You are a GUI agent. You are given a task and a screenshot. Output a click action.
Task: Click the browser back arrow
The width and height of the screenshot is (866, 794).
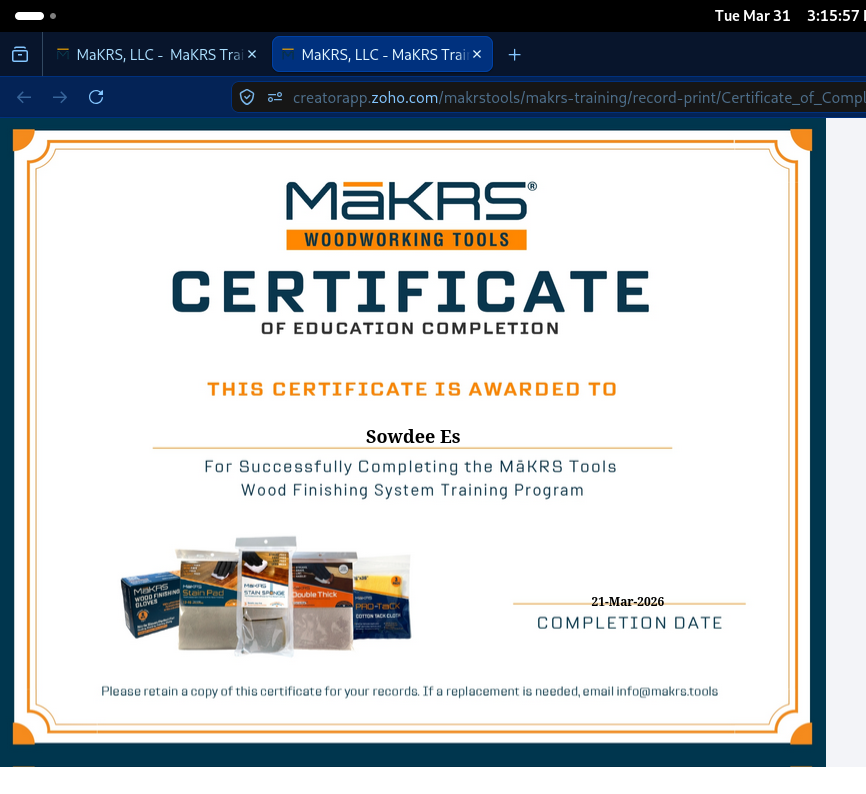24,98
